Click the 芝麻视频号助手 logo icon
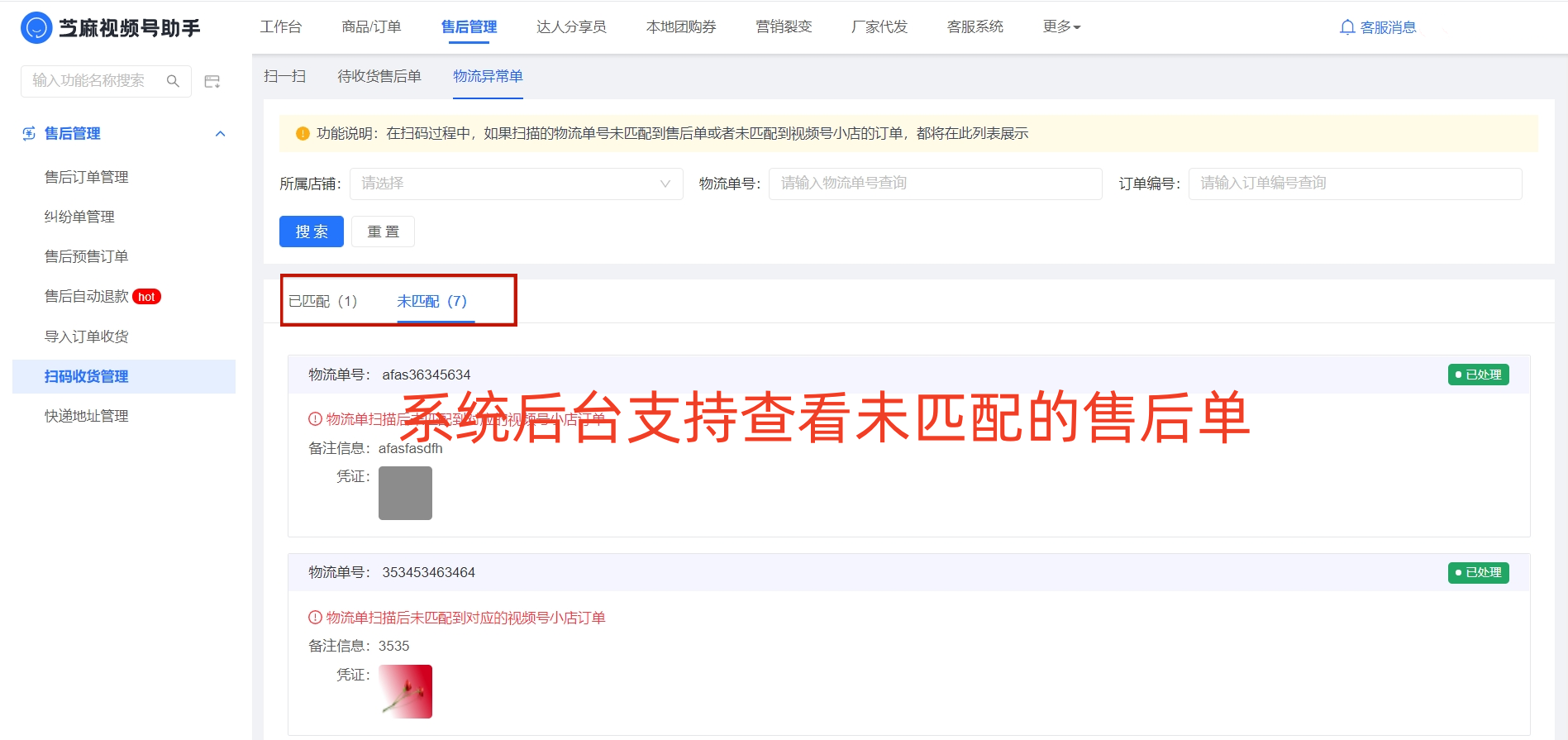 pos(36,27)
